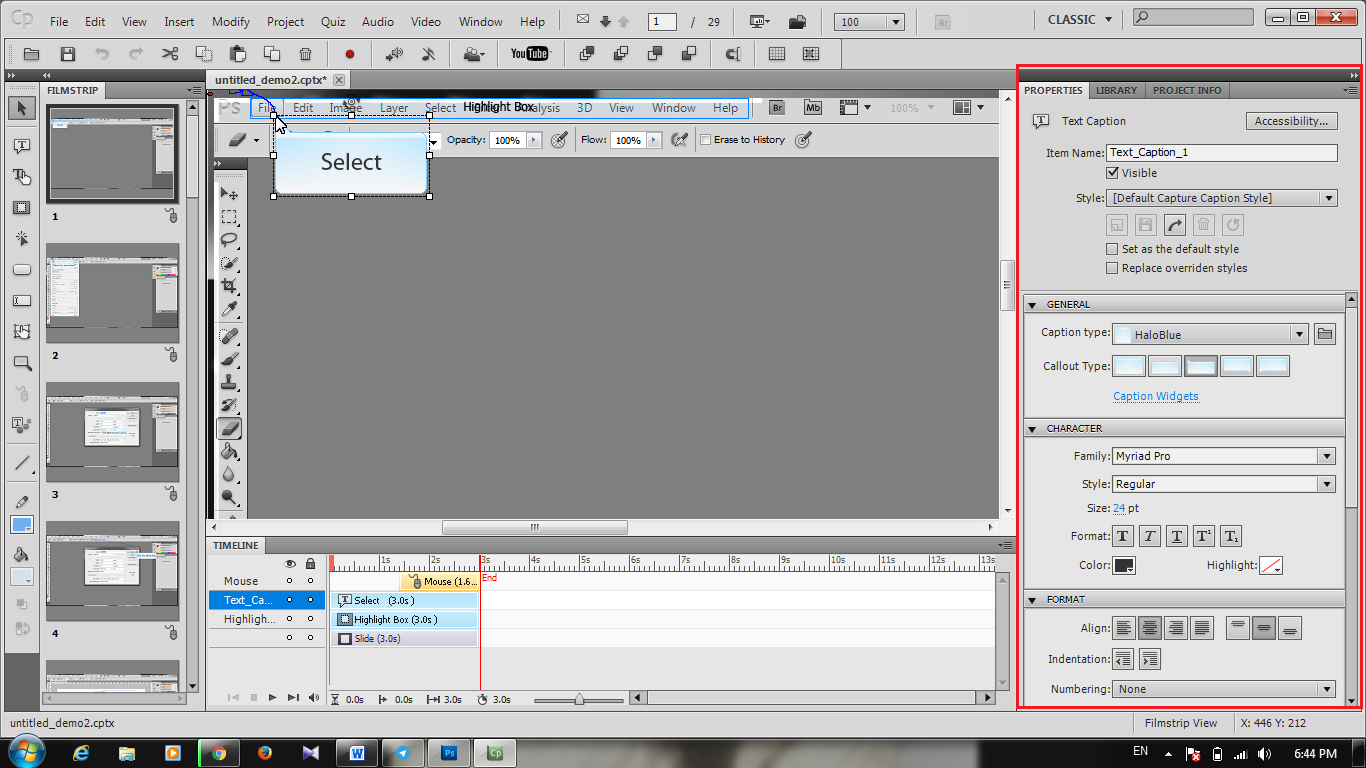Click the font Size 24 value
This screenshot has width=1366, height=768.
[x=1119, y=508]
